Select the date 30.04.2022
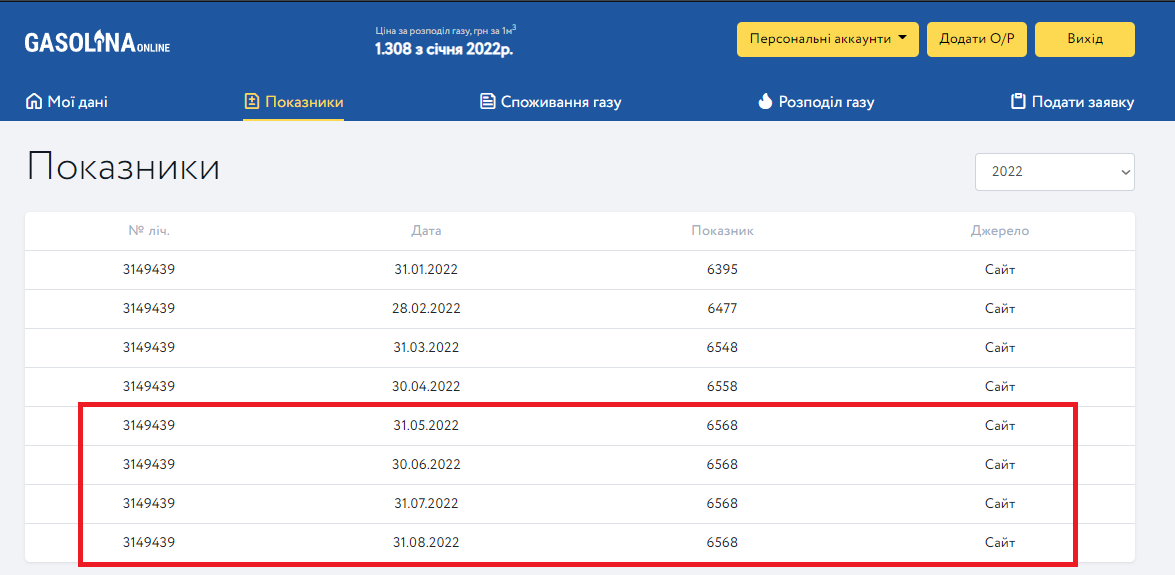Image resolution: width=1175 pixels, height=575 pixels. (426, 387)
